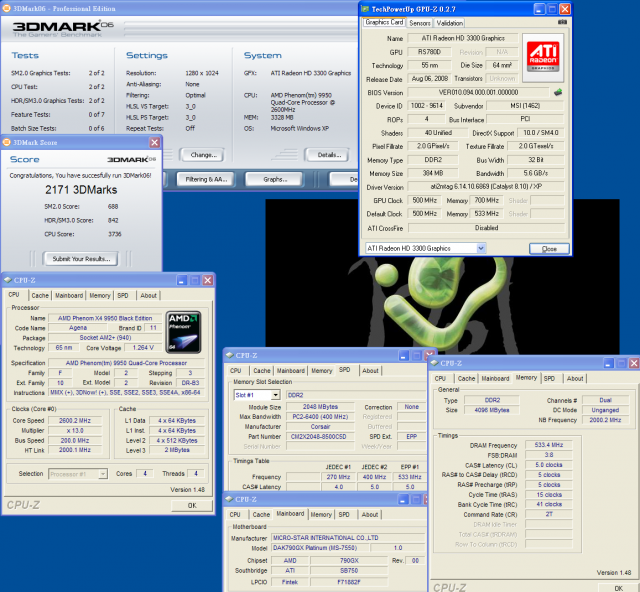
Task: Click the DRAM Frequency 533.4 MHz value
Action: [x=549, y=445]
